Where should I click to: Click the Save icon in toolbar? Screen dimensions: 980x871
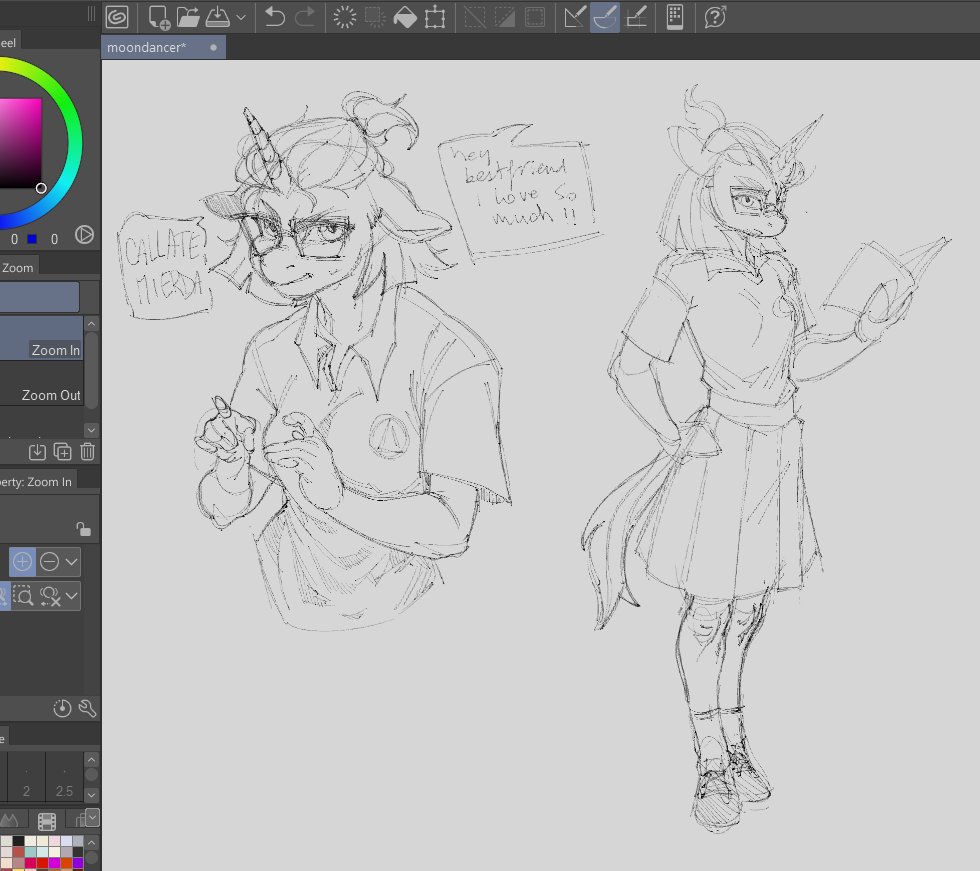pyautogui.click(x=217, y=17)
